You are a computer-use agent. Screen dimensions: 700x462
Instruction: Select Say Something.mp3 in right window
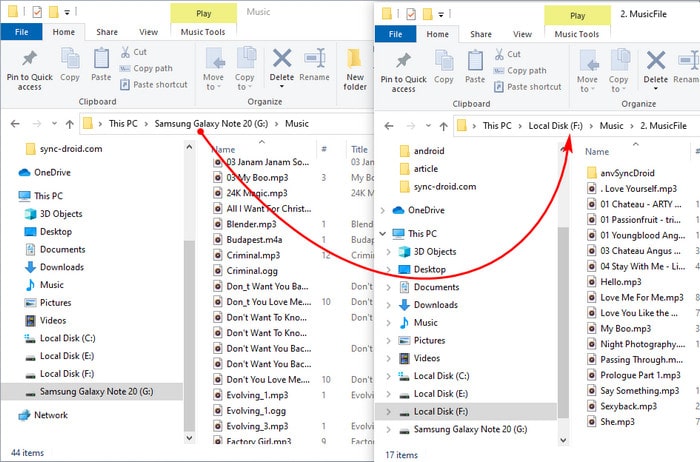639,391
